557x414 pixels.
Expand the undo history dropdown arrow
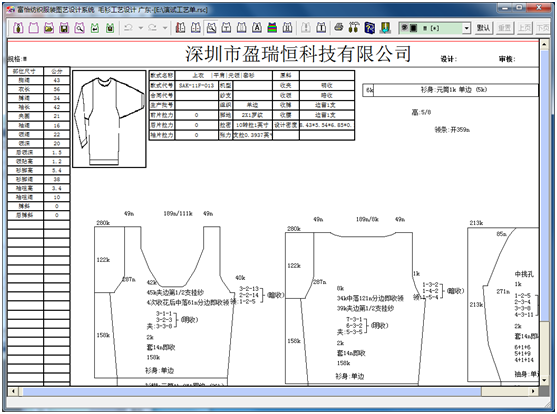tap(141, 27)
